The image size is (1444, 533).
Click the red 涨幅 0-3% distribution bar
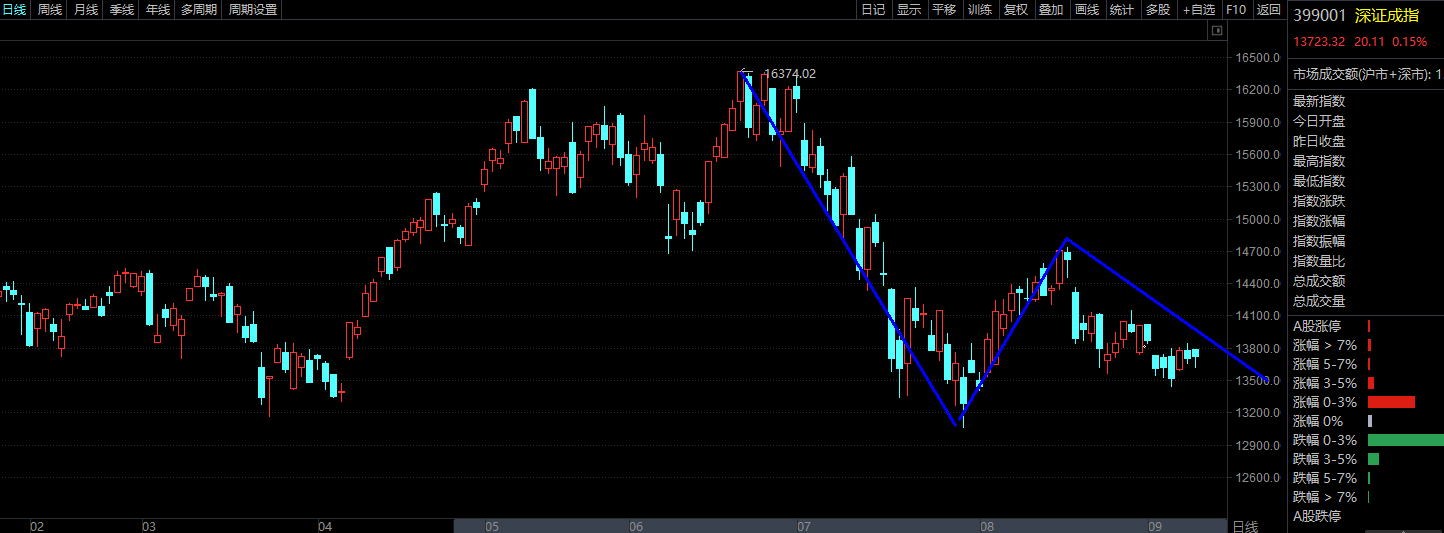(x=1391, y=402)
